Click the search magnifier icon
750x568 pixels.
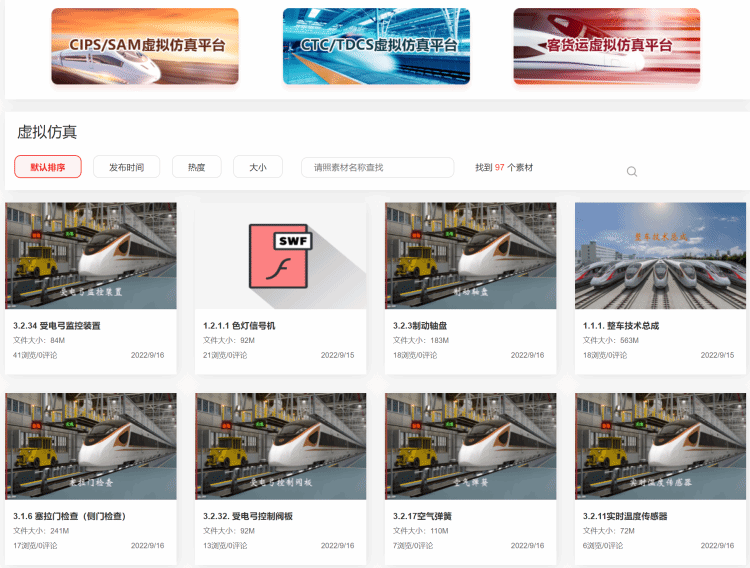coord(632,171)
